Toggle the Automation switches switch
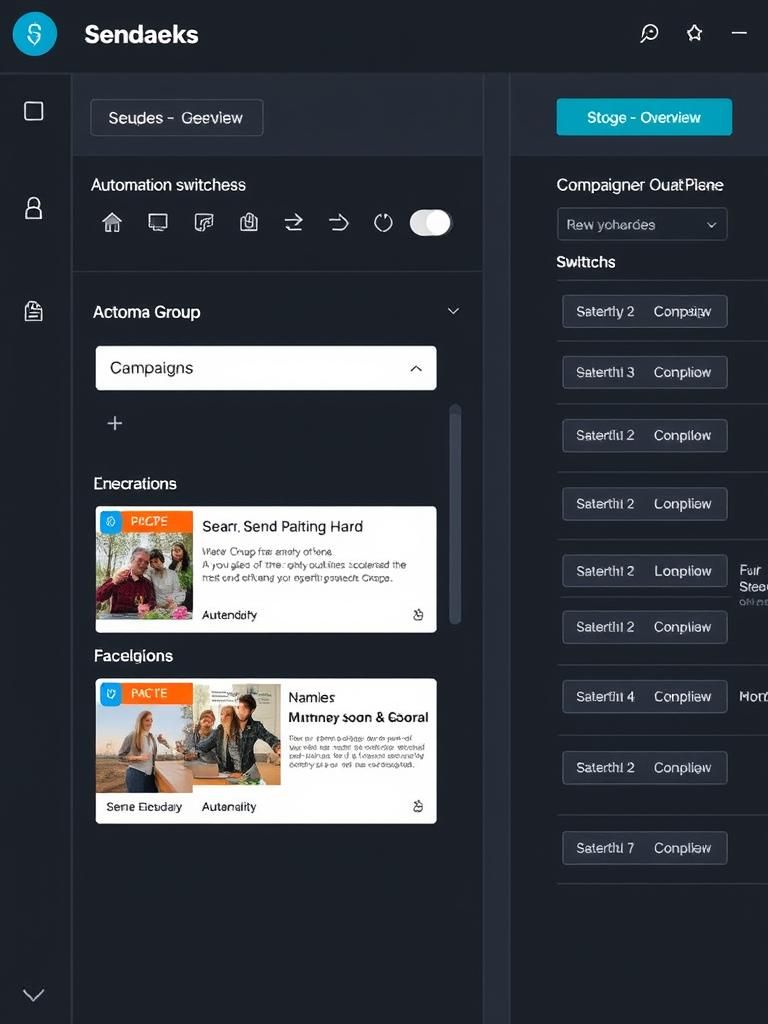 click(x=430, y=223)
